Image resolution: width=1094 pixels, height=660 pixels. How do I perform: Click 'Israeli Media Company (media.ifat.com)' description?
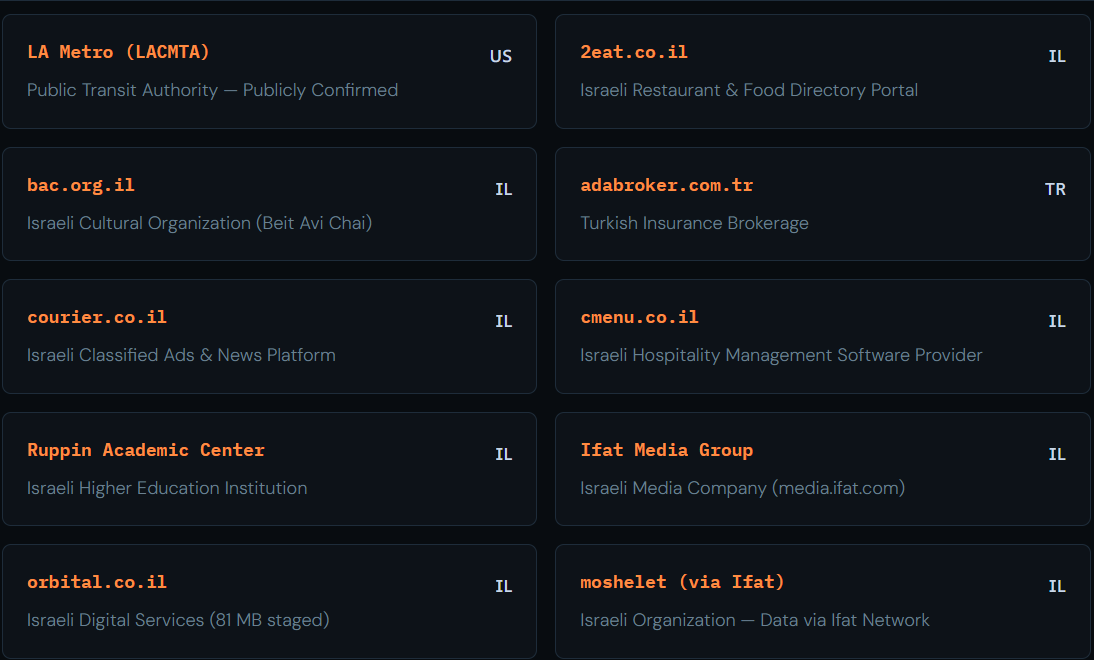(742, 488)
